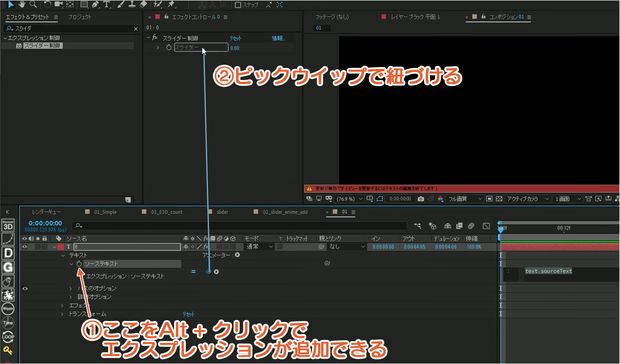This screenshot has width=620, height=364.
Task: Click リセット for スライダー制御 effect
Action: pyautogui.click(x=236, y=38)
